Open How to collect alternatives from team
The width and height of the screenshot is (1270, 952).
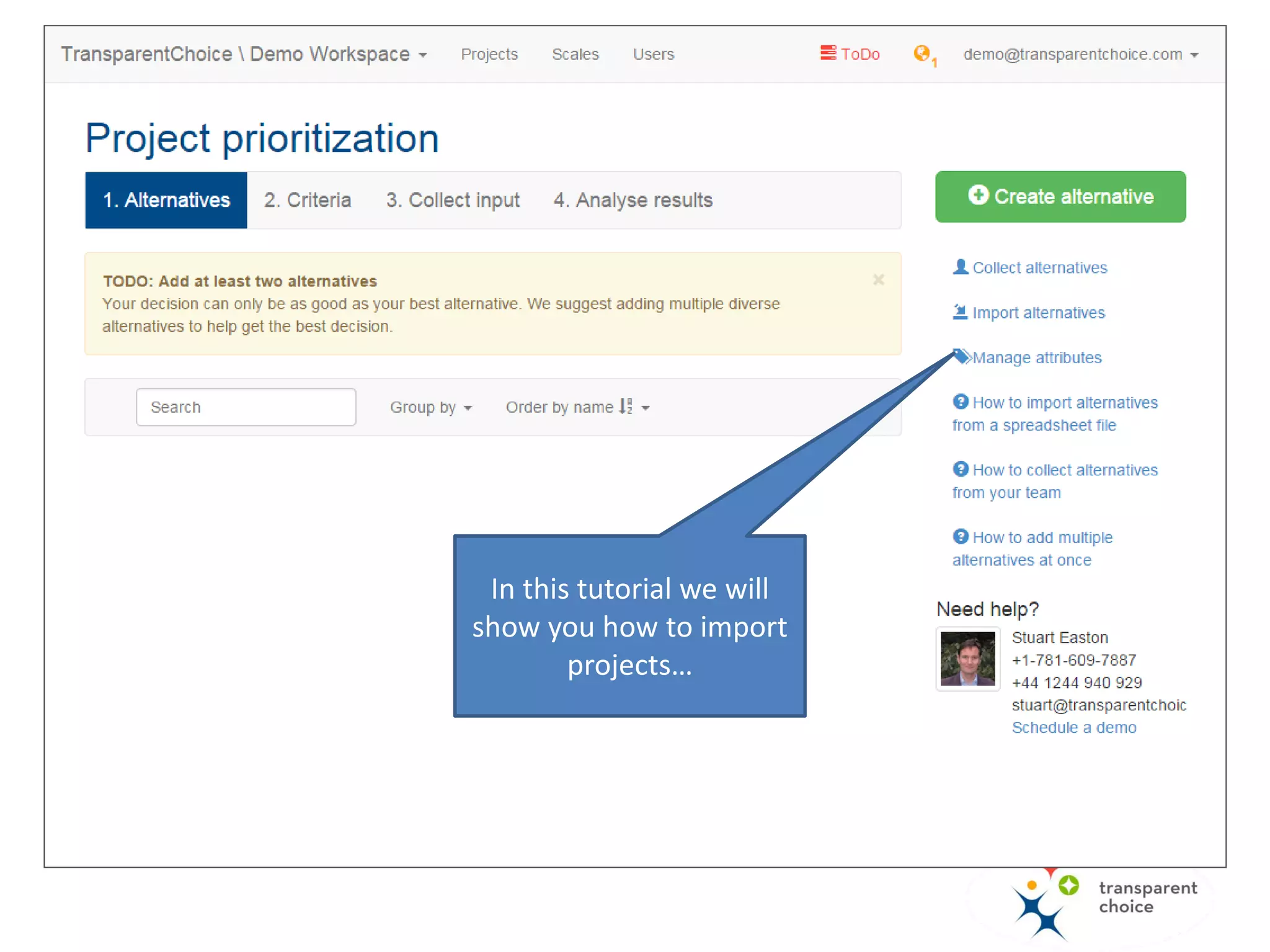(1055, 481)
